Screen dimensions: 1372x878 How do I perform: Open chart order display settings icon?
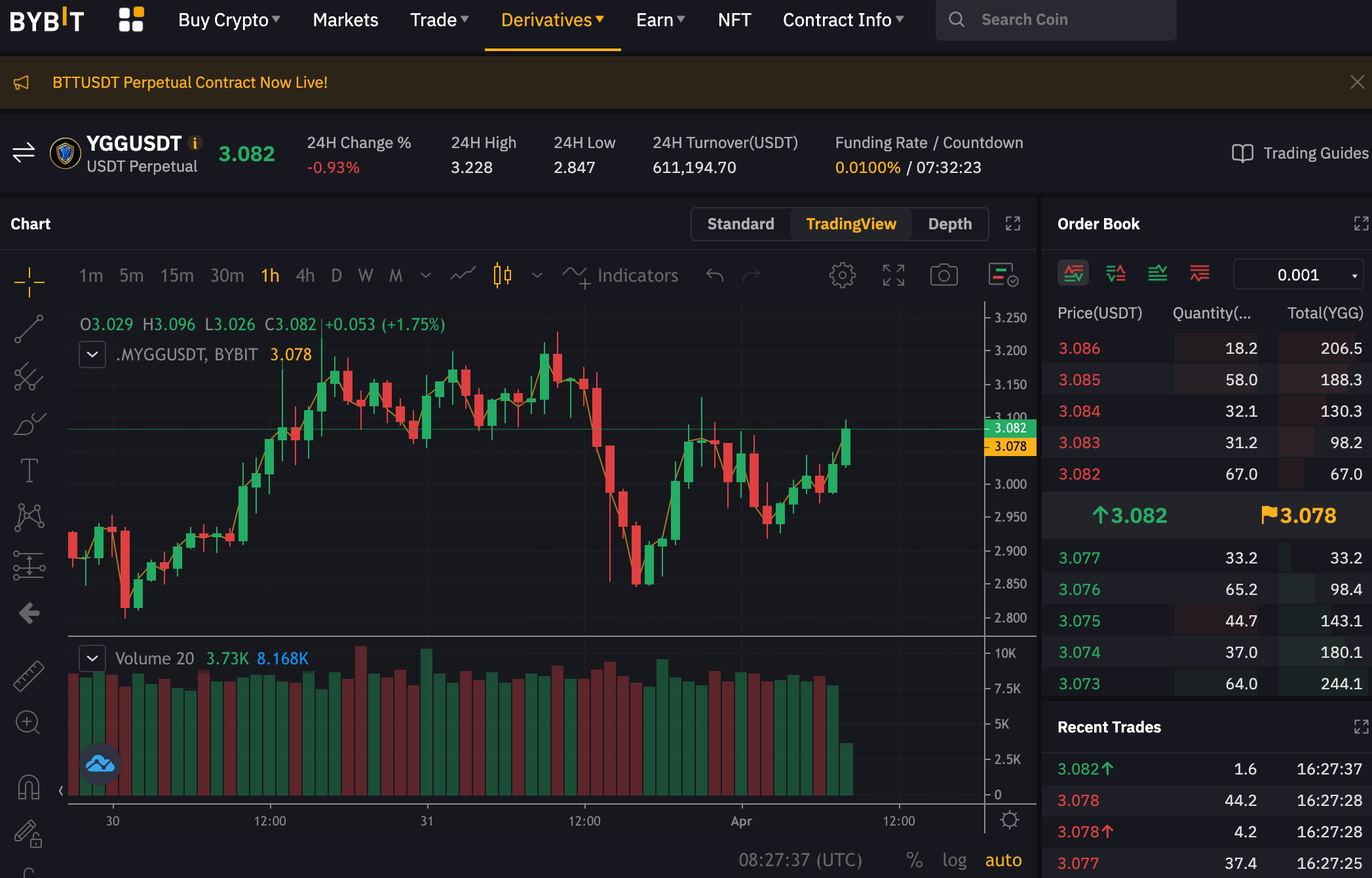pyautogui.click(x=1002, y=275)
